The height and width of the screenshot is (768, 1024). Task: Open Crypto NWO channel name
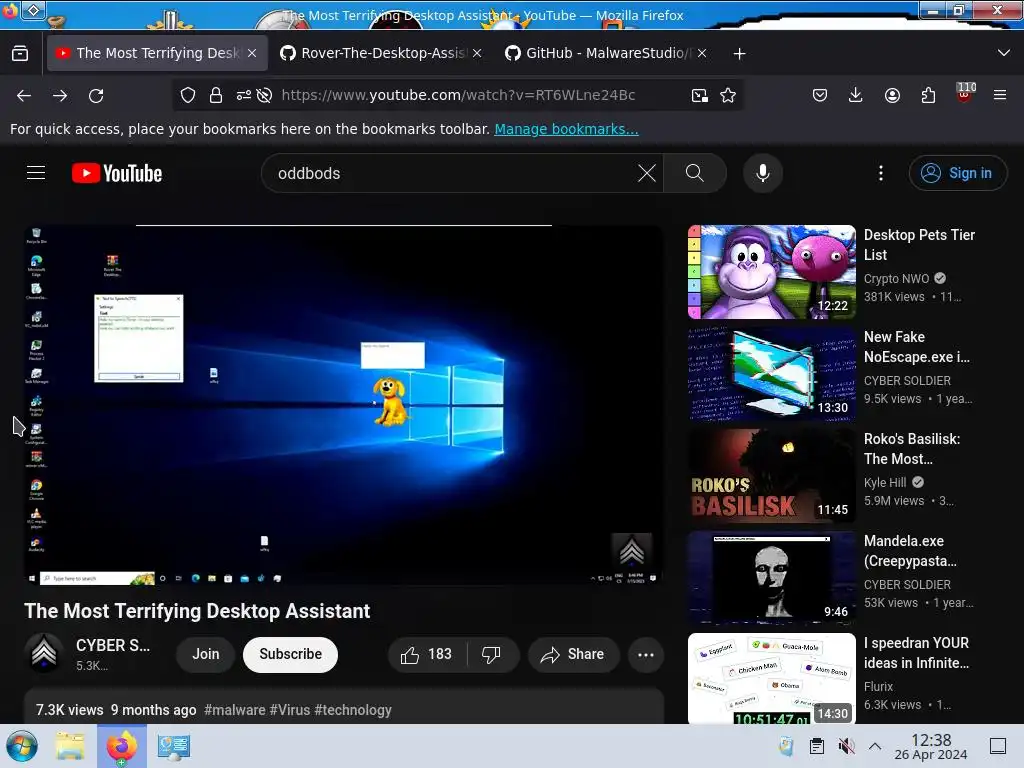pyautogui.click(x=896, y=279)
